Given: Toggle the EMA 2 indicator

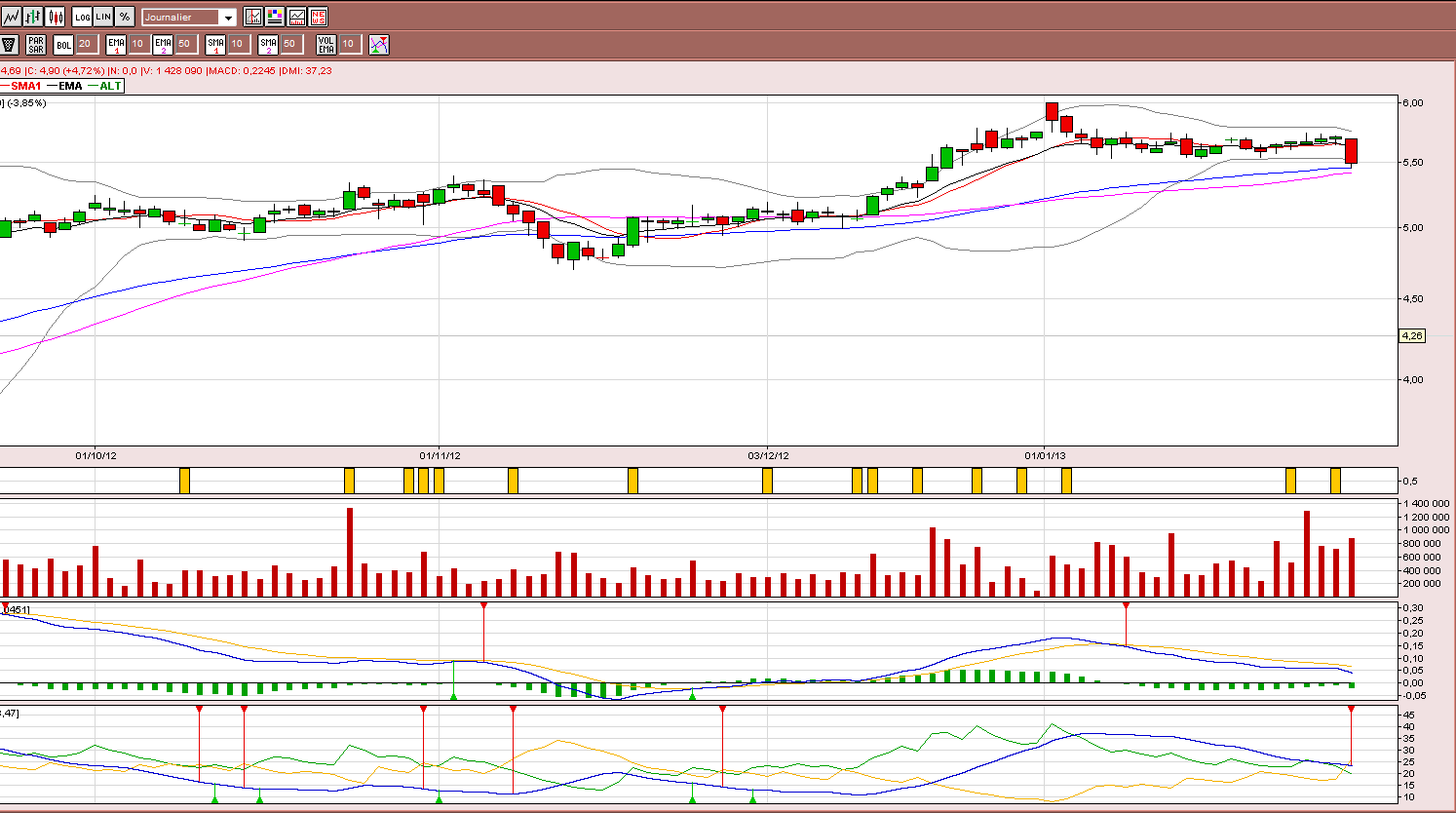Looking at the screenshot, I should pyautogui.click(x=163, y=45).
